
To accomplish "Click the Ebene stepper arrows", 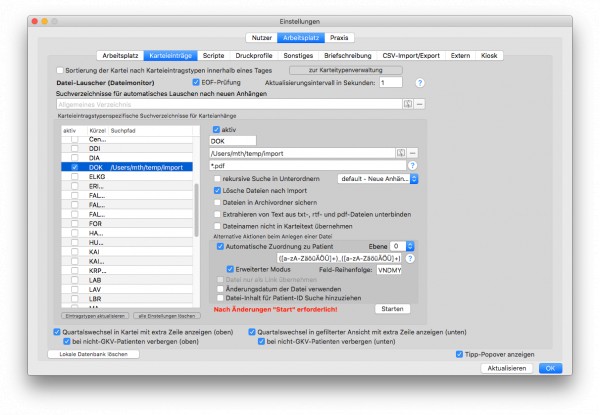I will (410, 246).
